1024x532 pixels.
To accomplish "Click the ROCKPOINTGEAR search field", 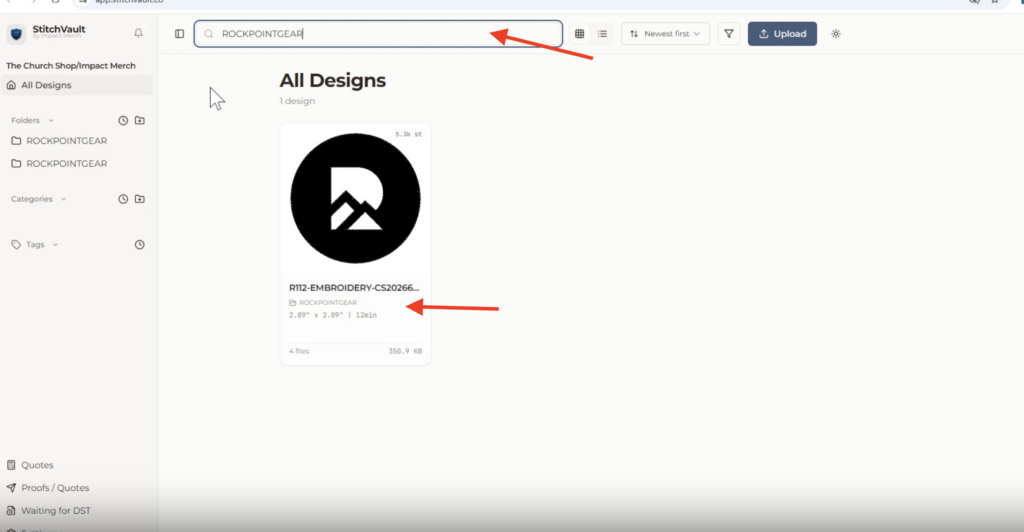I will coord(378,34).
